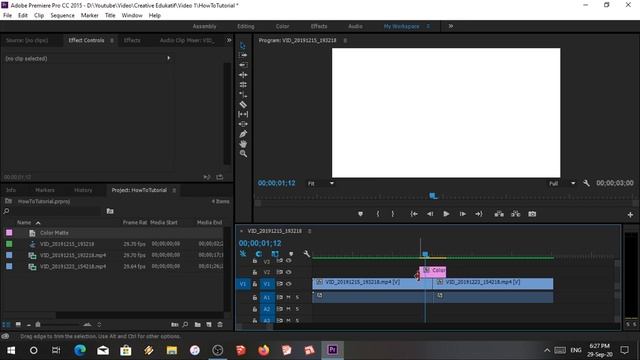
Task: Switch to the Effects panel tab
Action: coord(132,40)
